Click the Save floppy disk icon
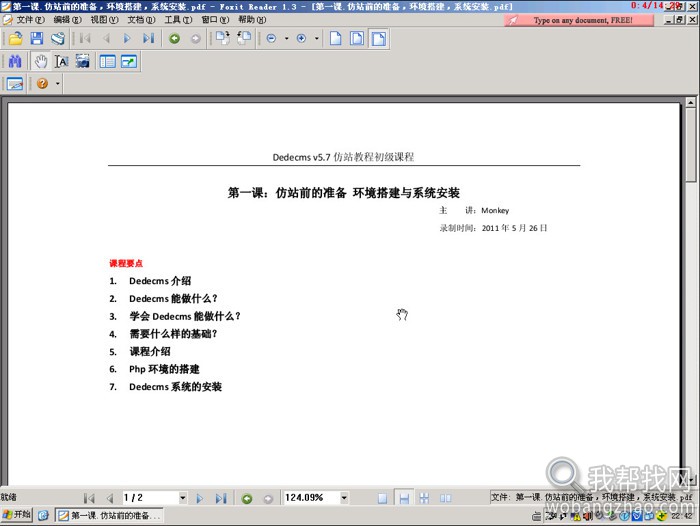The width and height of the screenshot is (700, 526). coord(37,38)
